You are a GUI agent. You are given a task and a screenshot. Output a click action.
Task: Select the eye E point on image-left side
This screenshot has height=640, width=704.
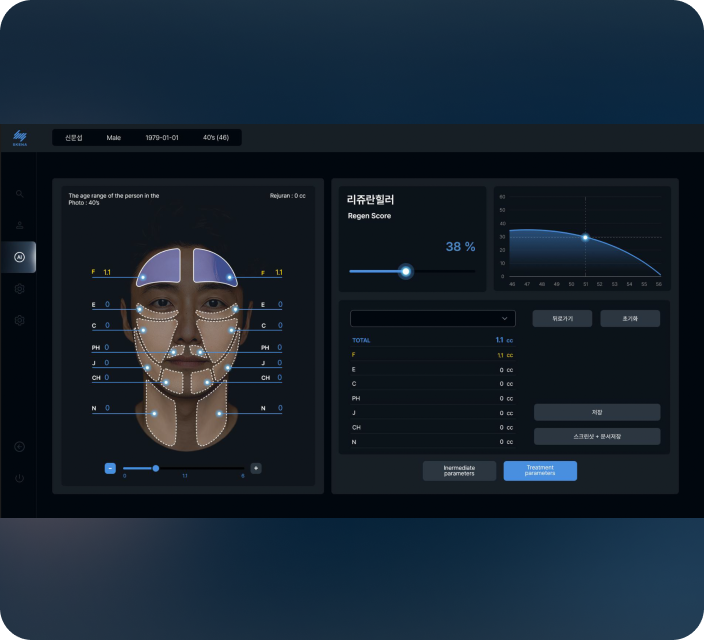(x=140, y=309)
